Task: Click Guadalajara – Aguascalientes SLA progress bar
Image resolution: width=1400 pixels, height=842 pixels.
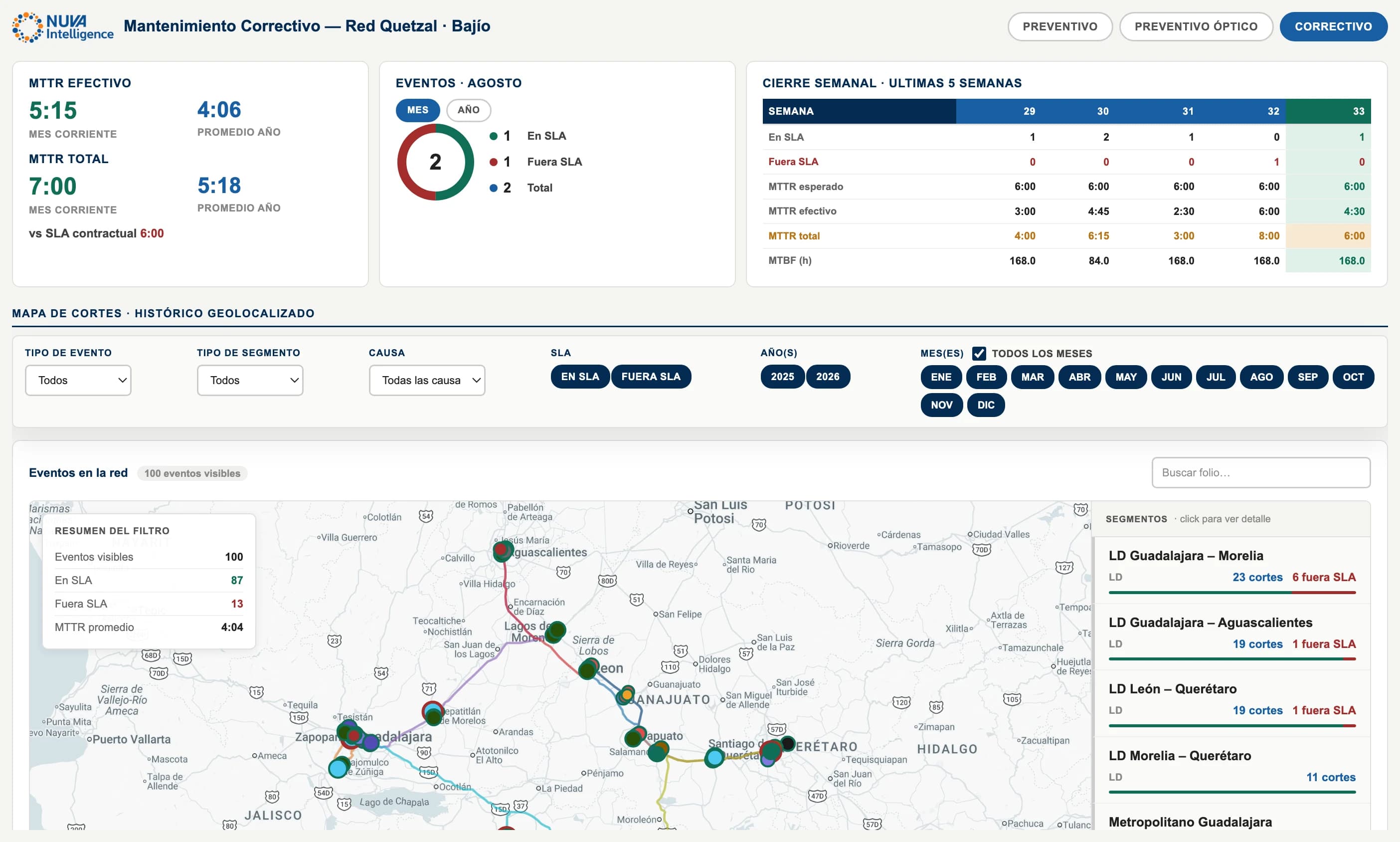Action: click(1231, 659)
